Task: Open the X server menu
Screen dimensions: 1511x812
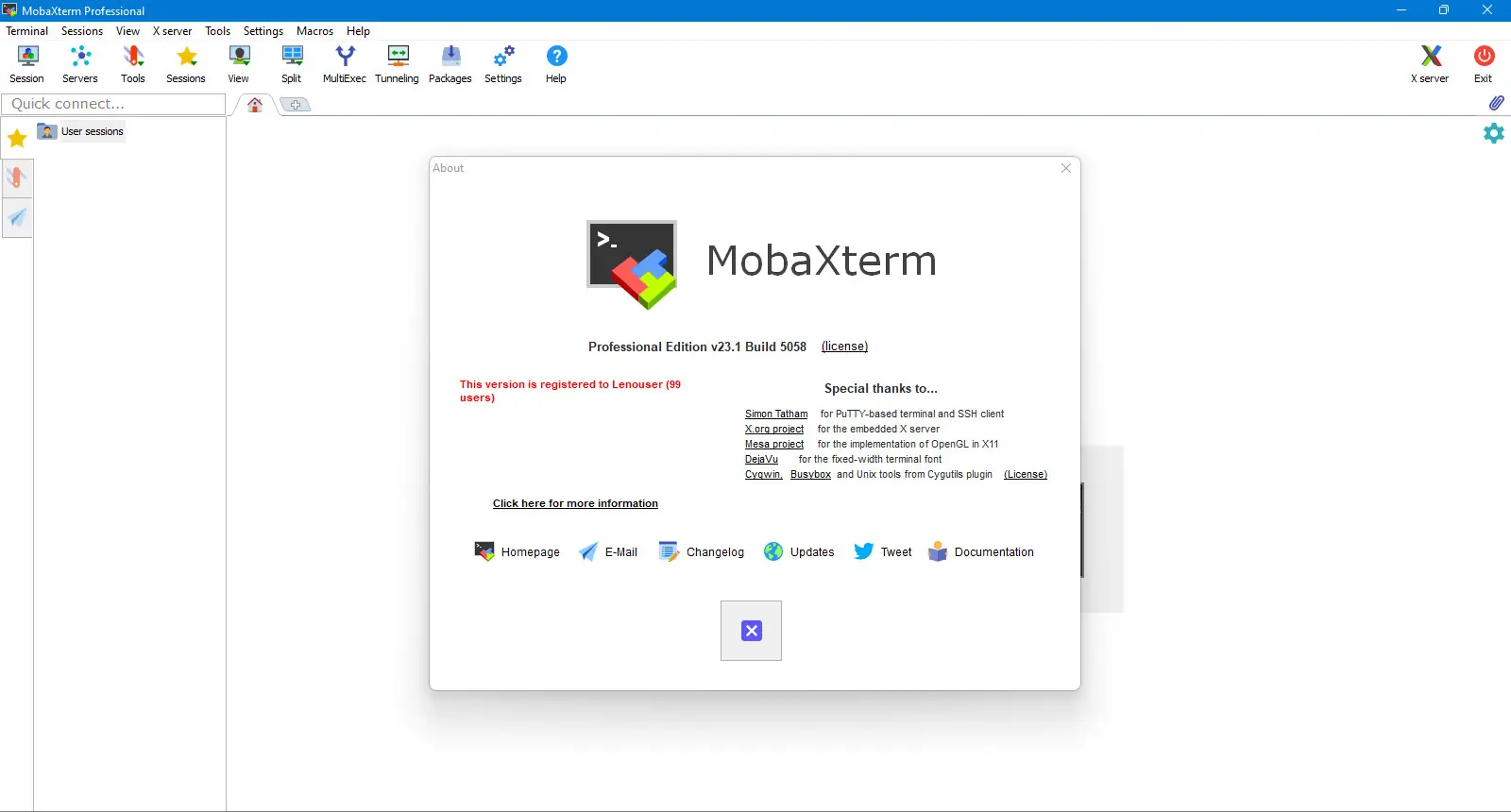Action: pos(173,31)
